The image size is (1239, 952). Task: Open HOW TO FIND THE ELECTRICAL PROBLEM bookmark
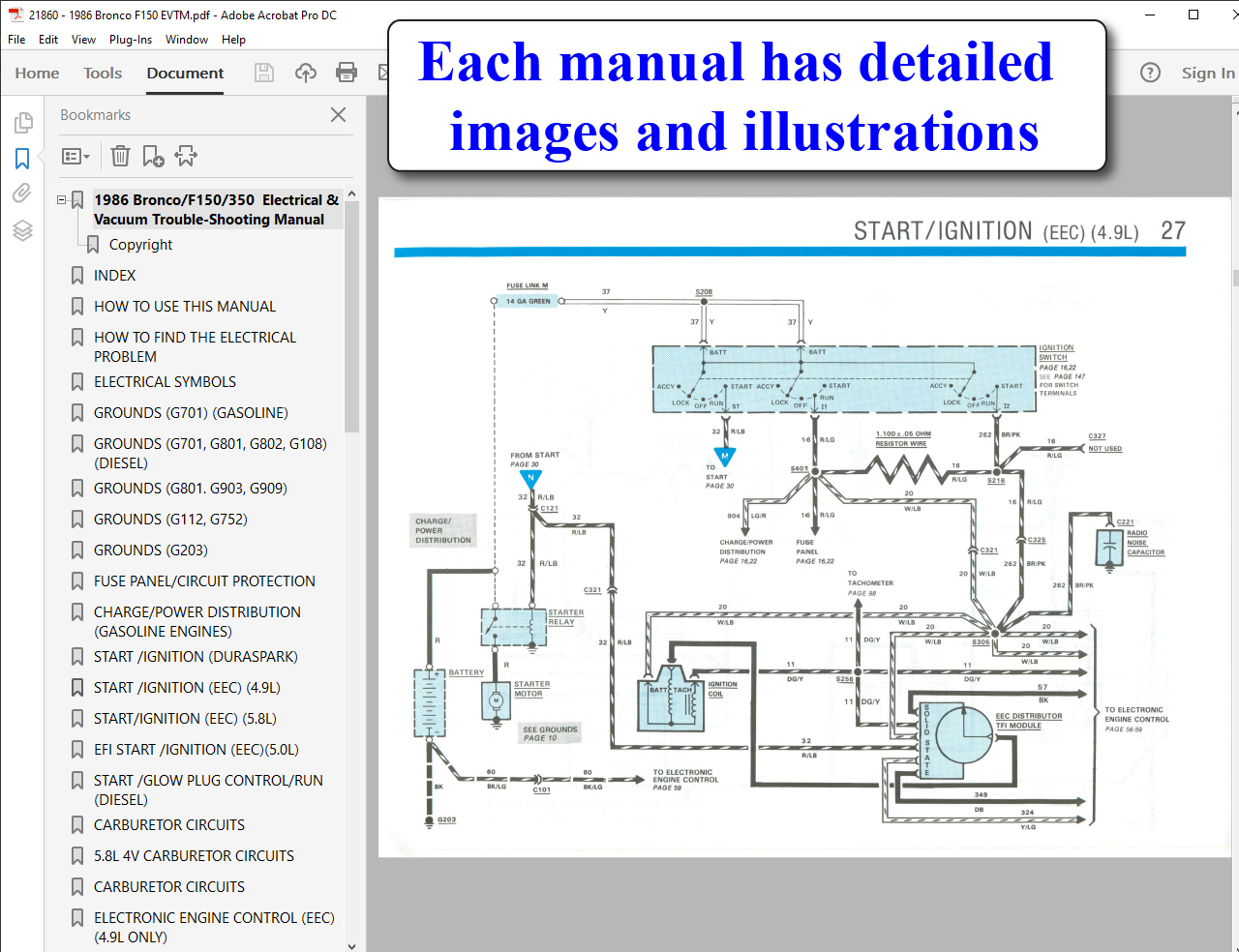[195, 346]
